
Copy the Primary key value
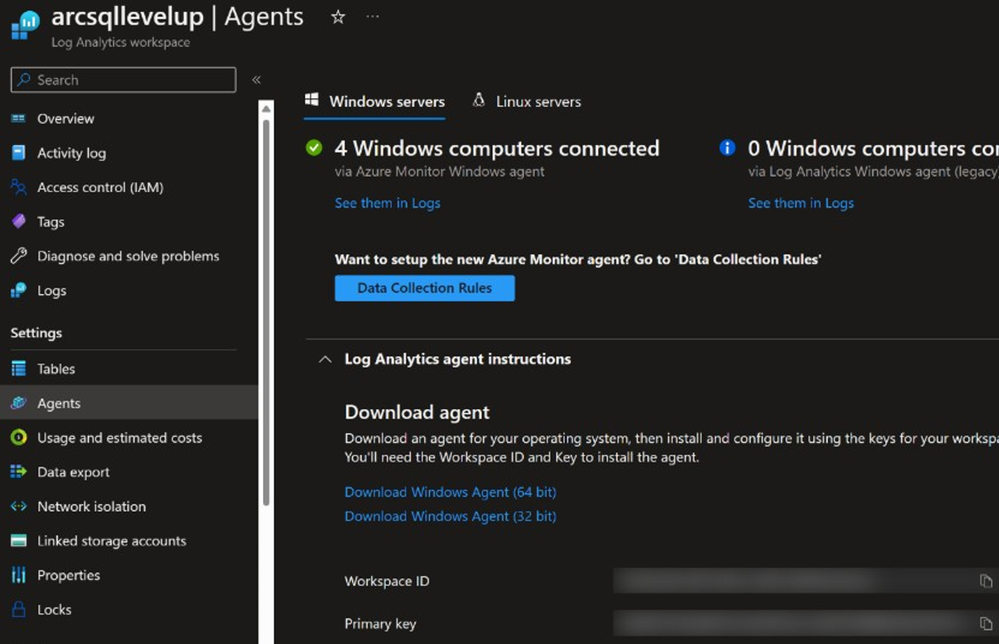pos(986,624)
